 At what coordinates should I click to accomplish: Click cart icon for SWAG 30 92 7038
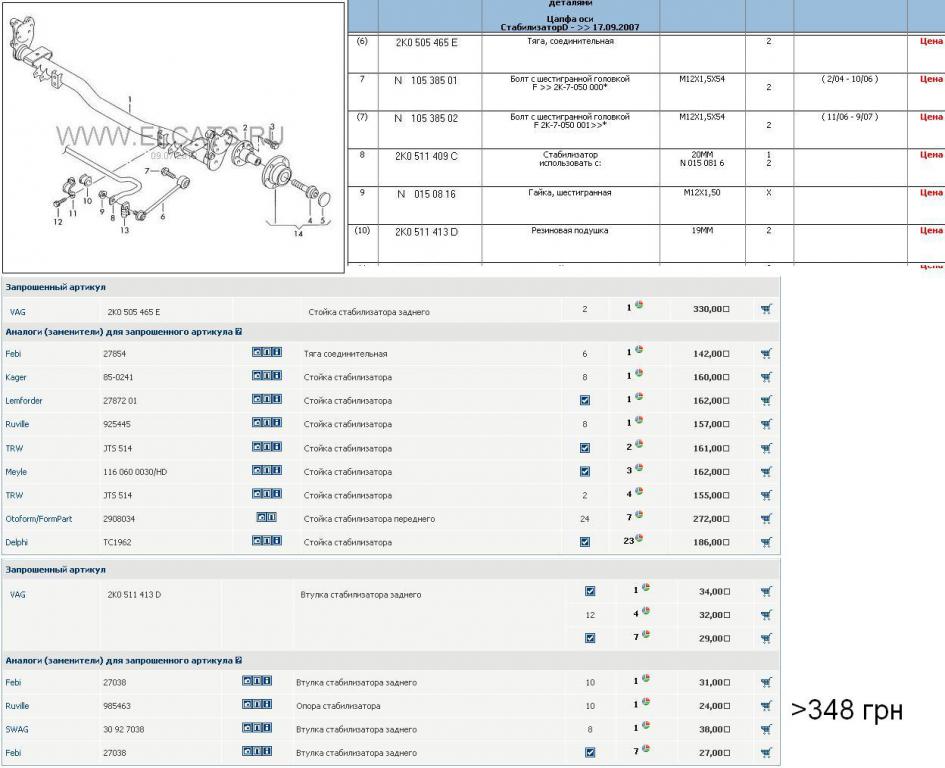point(766,729)
